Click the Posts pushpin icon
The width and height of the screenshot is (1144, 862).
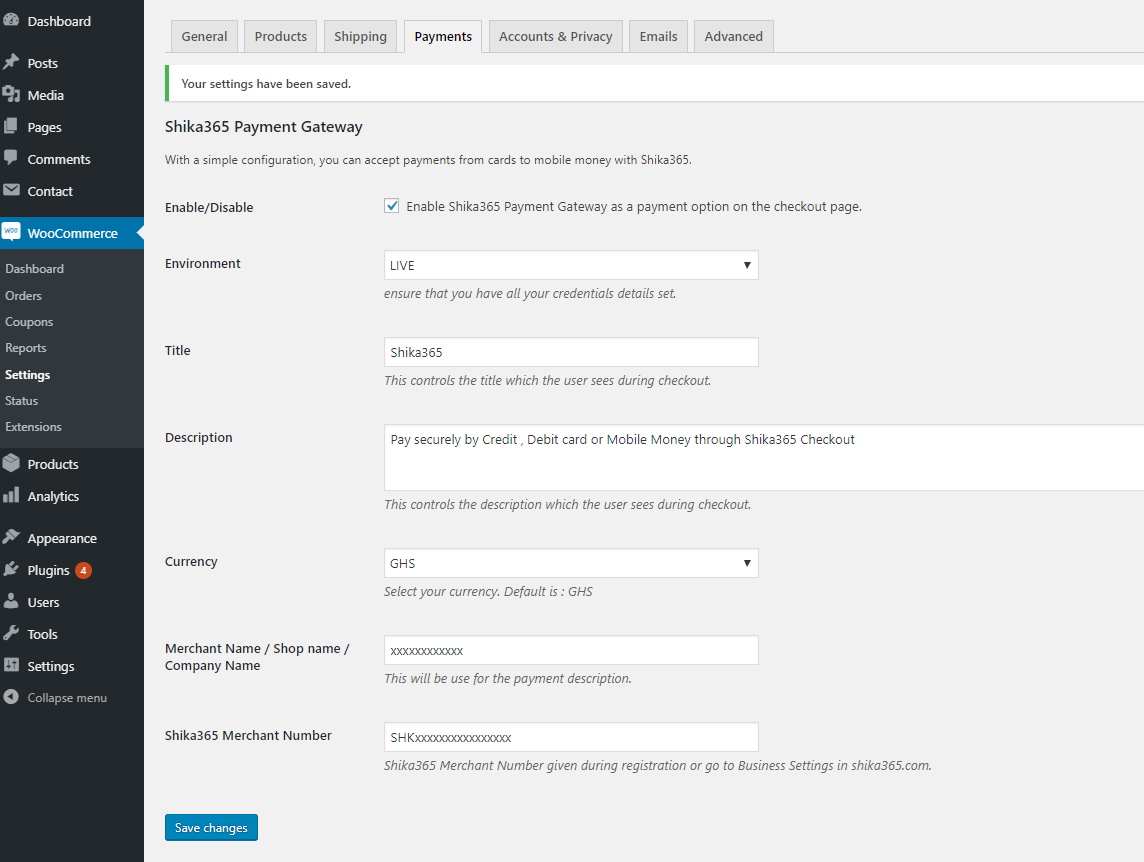11,62
